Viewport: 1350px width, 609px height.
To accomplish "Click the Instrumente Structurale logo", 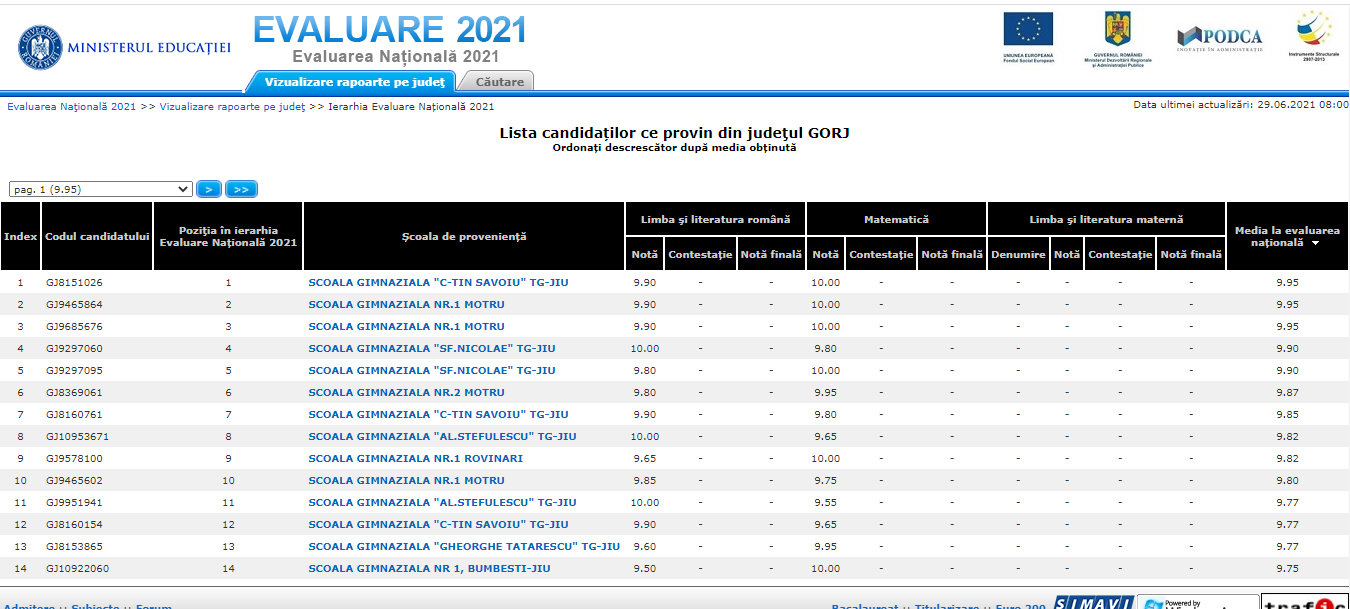I will point(1313,34).
